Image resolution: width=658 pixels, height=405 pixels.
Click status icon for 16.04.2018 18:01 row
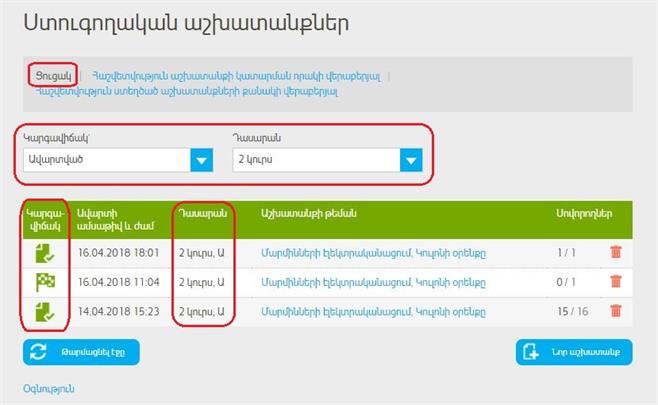(x=44, y=252)
